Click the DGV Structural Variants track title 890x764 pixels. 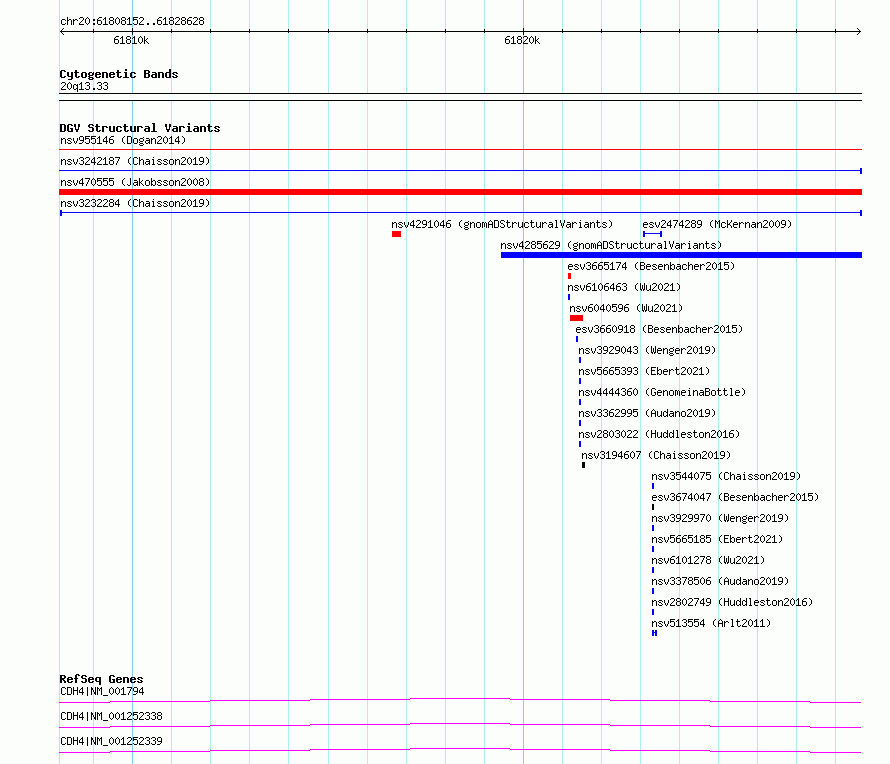[140, 128]
